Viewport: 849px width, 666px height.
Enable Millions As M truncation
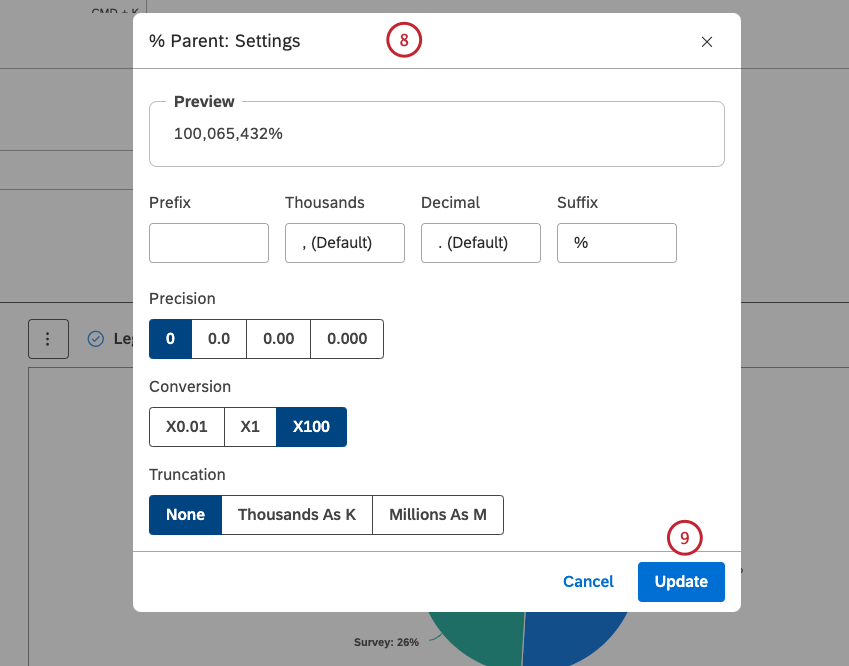click(x=438, y=515)
